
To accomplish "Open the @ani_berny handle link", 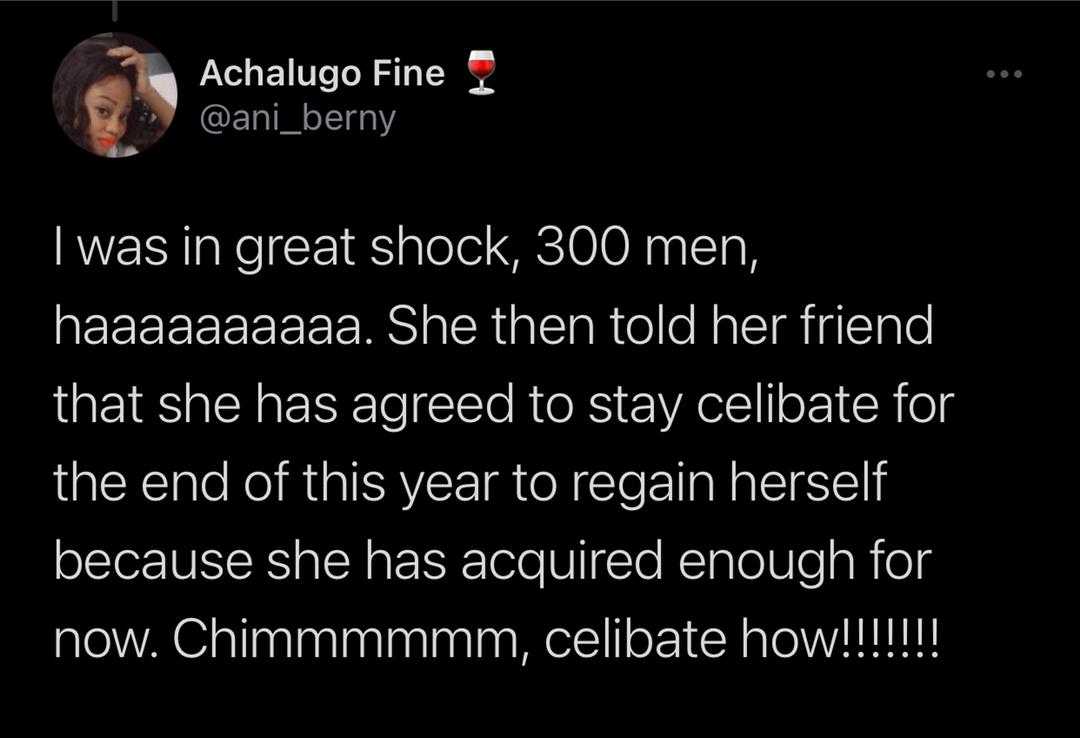I will (298, 118).
